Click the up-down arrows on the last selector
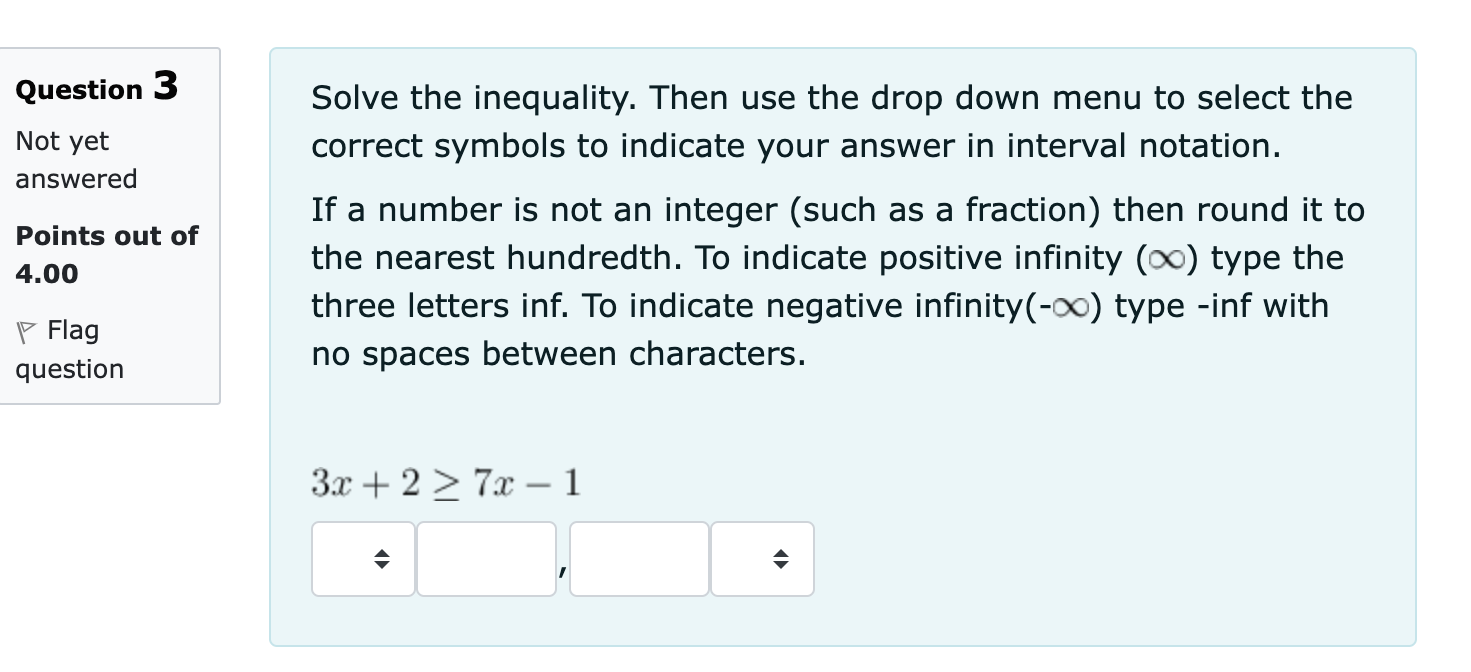This screenshot has width=1471, height=672. tap(781, 559)
